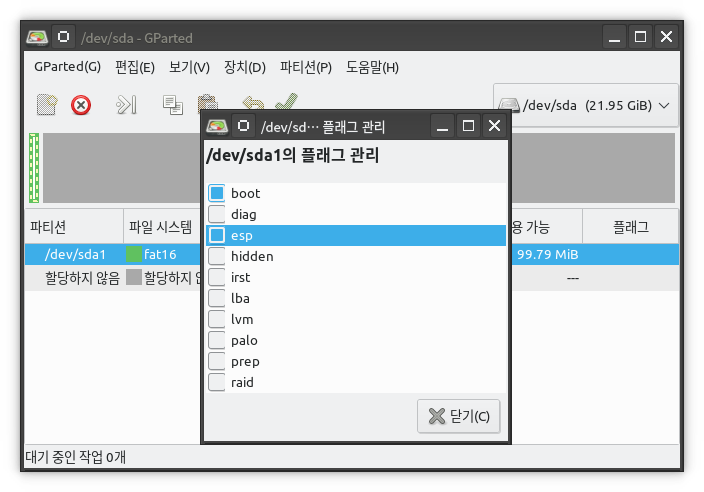Enable the hidden flag checkbox
Screen dimensions: 704x492
pos(217,256)
